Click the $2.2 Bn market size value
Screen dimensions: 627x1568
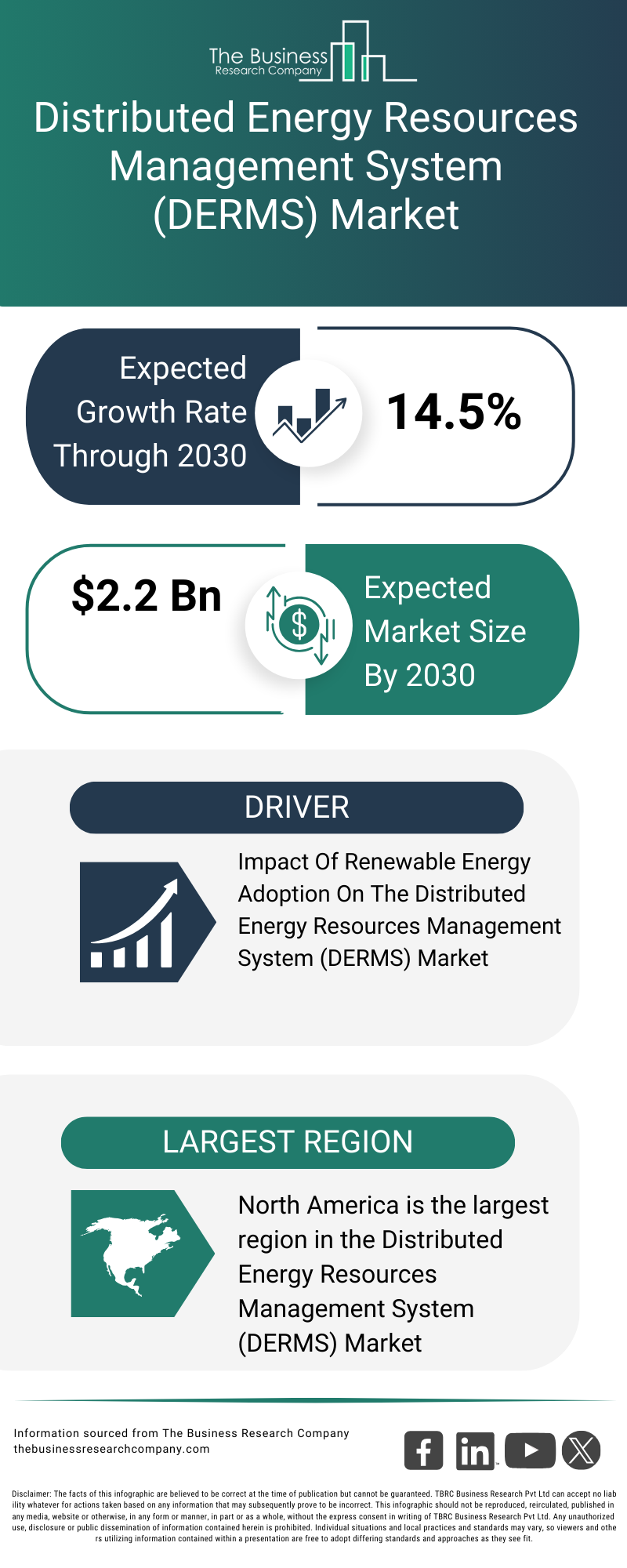(147, 596)
